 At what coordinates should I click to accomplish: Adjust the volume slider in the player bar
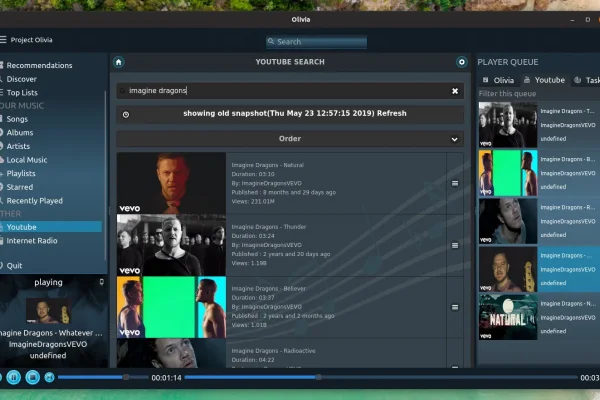click(x=103, y=377)
